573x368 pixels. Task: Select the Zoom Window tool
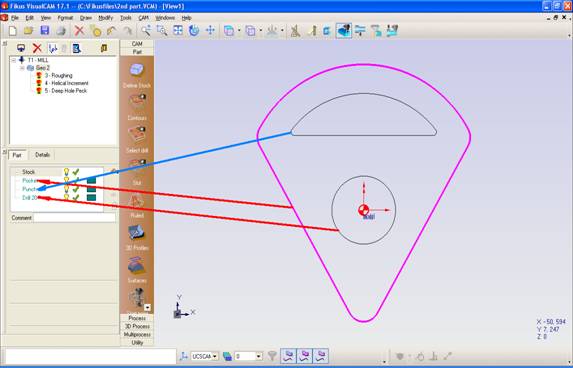click(162, 31)
